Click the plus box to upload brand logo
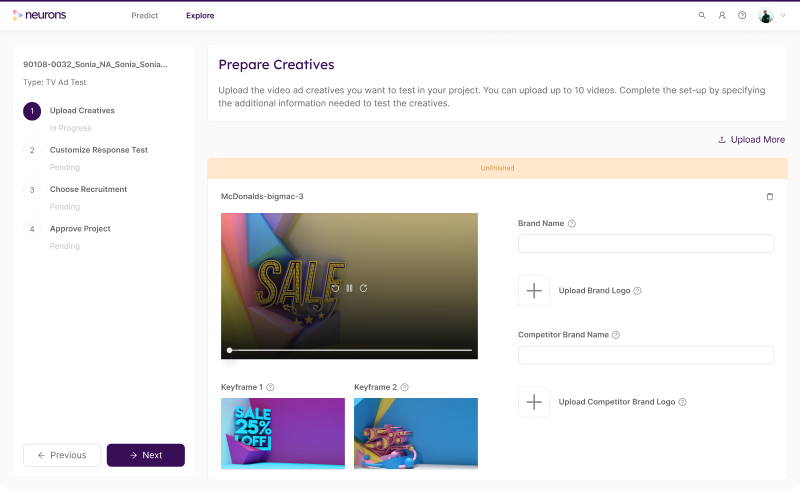 (x=534, y=290)
